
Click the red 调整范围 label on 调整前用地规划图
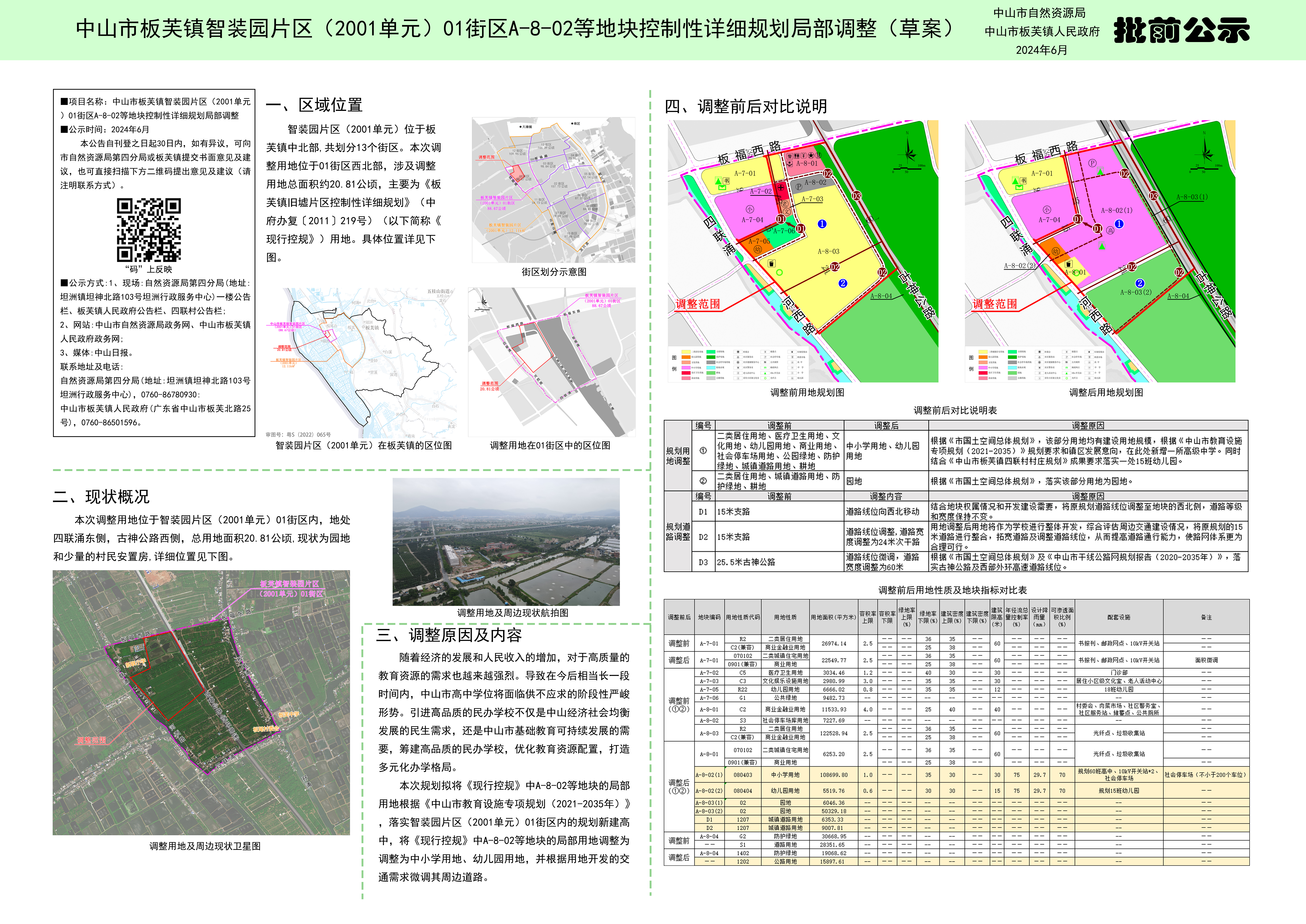coord(698,304)
